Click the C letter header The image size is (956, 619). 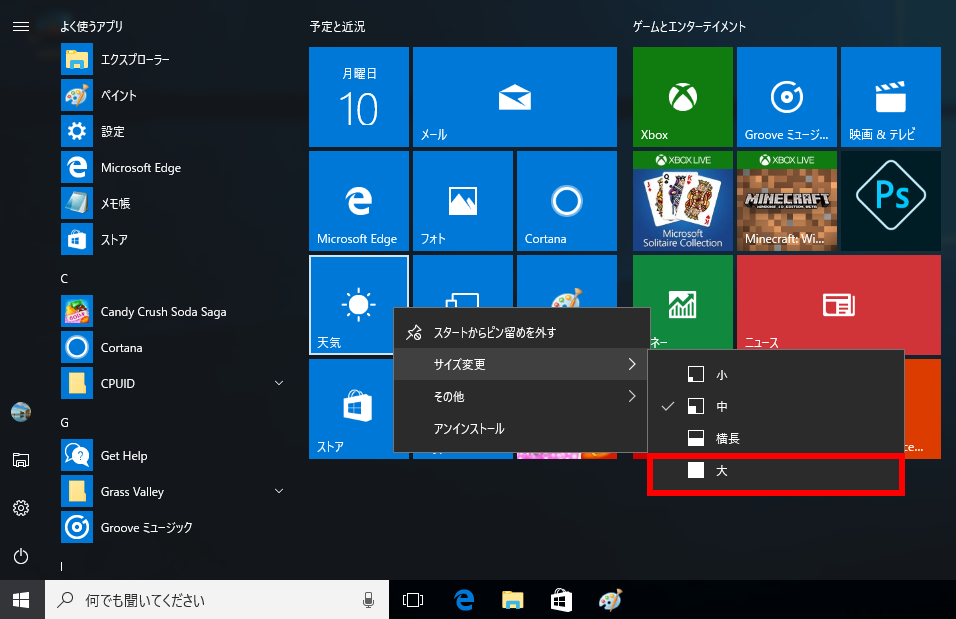[64, 279]
